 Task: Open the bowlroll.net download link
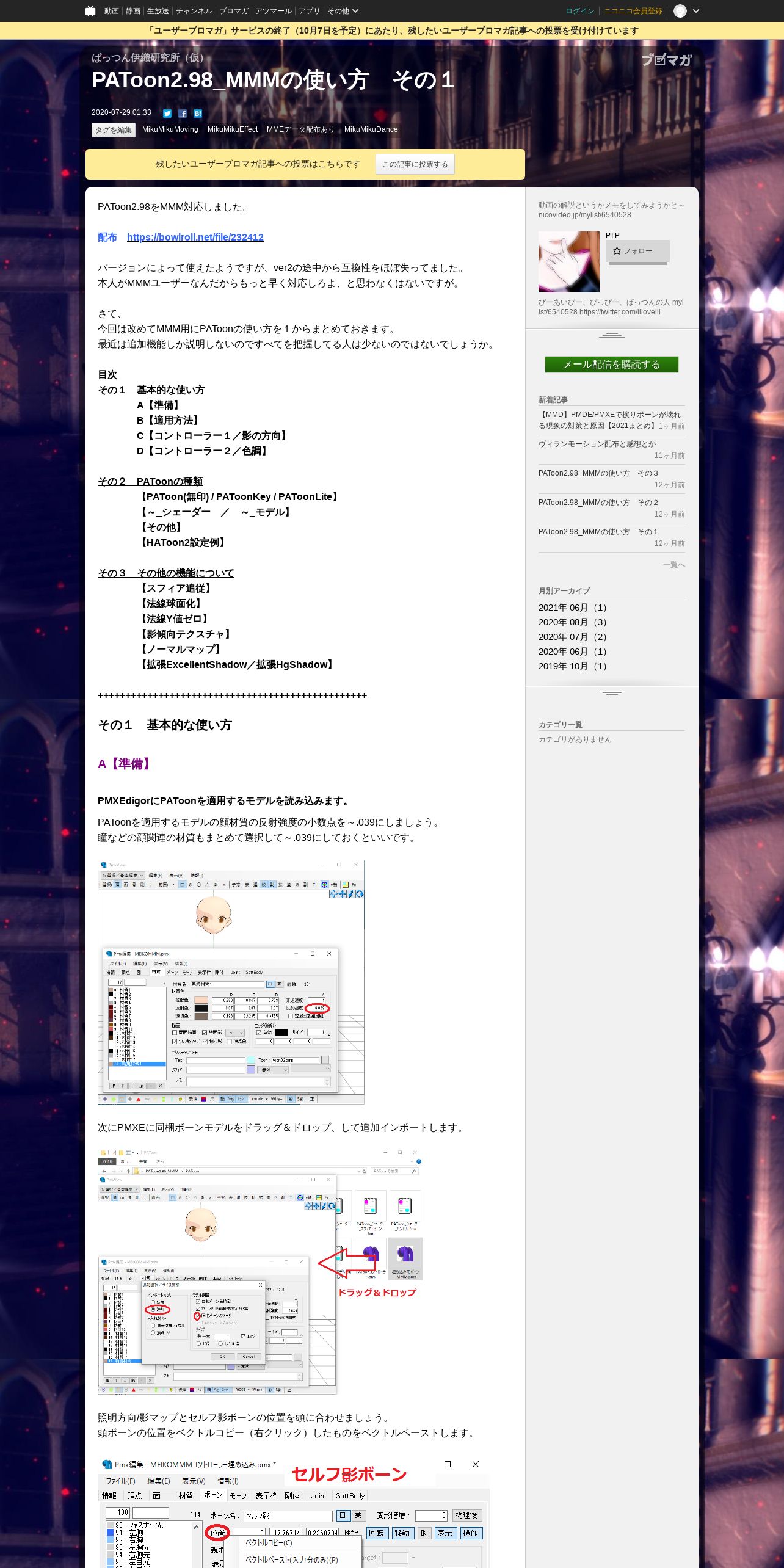(x=195, y=237)
